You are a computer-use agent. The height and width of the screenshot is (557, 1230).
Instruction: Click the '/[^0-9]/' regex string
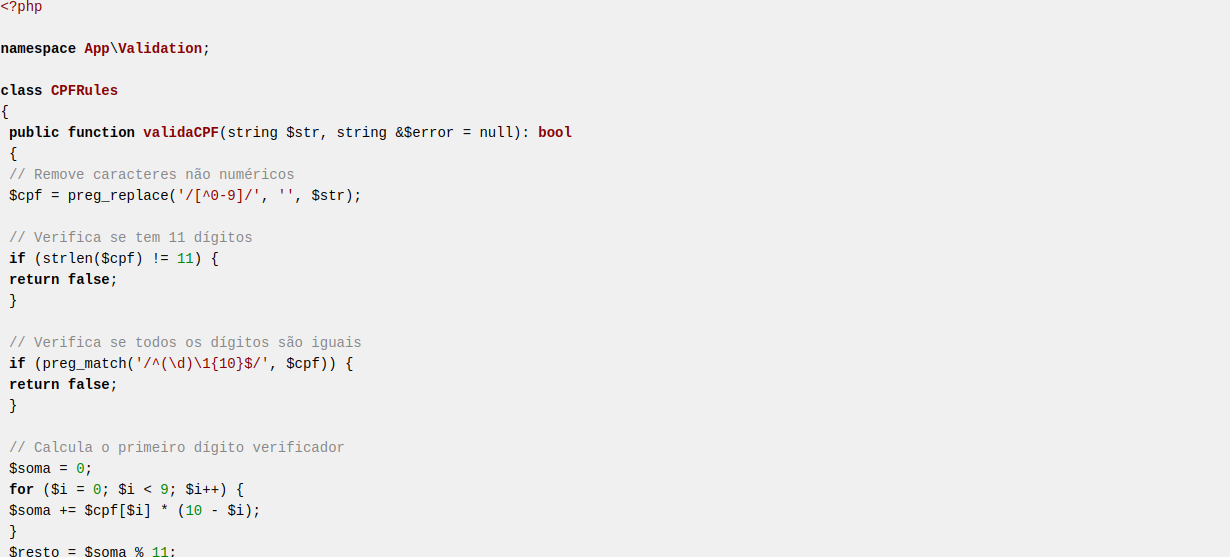tap(219, 195)
